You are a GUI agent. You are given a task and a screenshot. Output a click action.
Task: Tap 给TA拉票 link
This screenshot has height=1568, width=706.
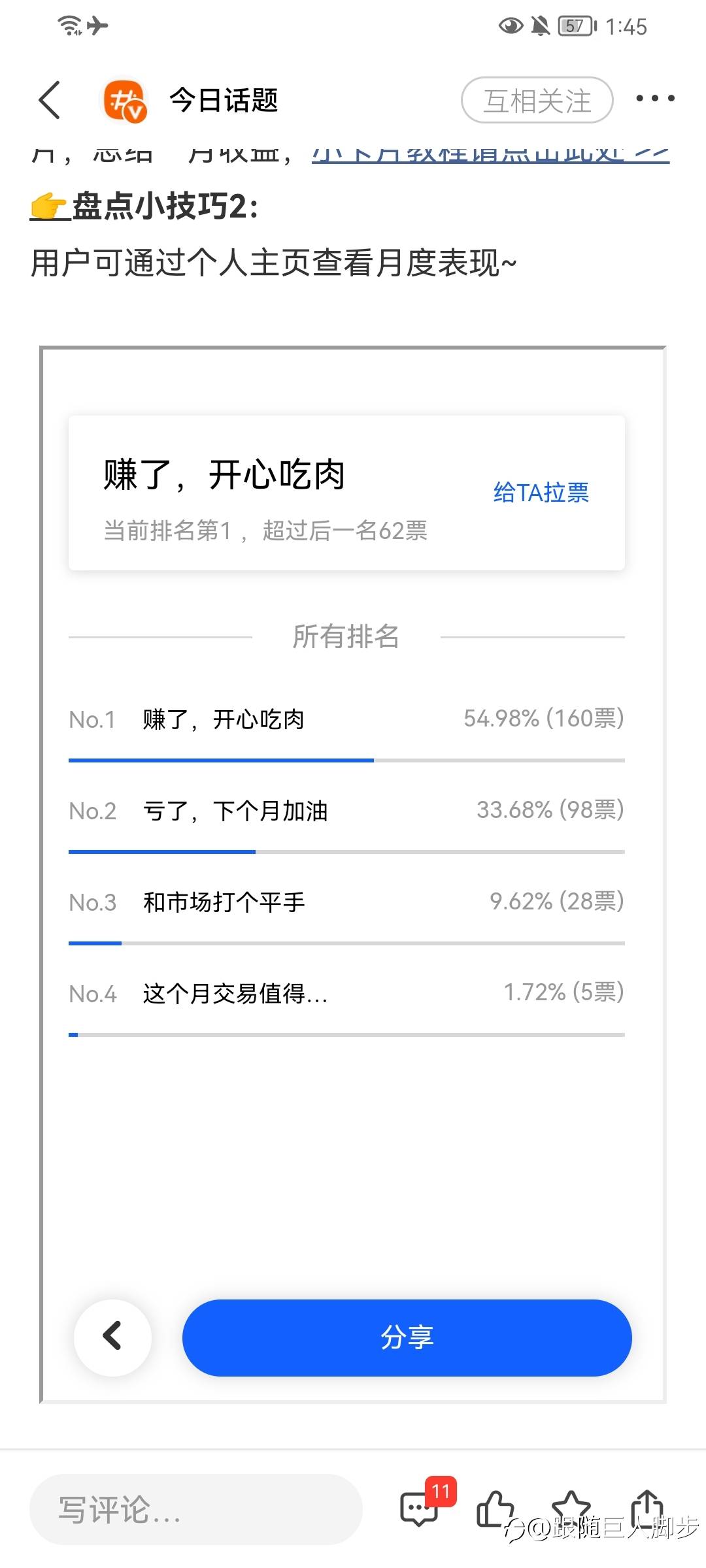pos(541,492)
